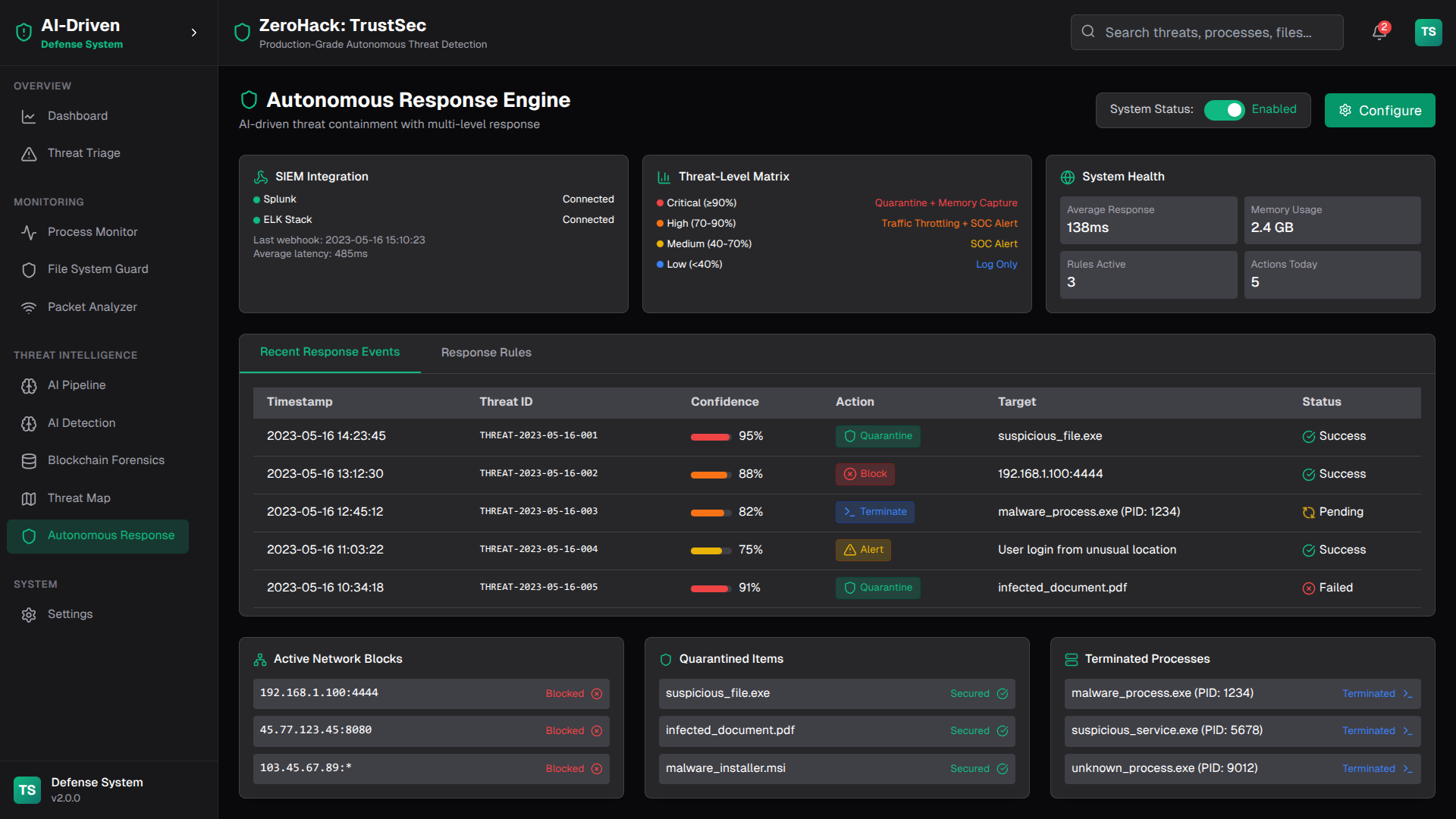1456x819 pixels.
Task: Switch to the Response Rules tab
Action: [x=486, y=353]
